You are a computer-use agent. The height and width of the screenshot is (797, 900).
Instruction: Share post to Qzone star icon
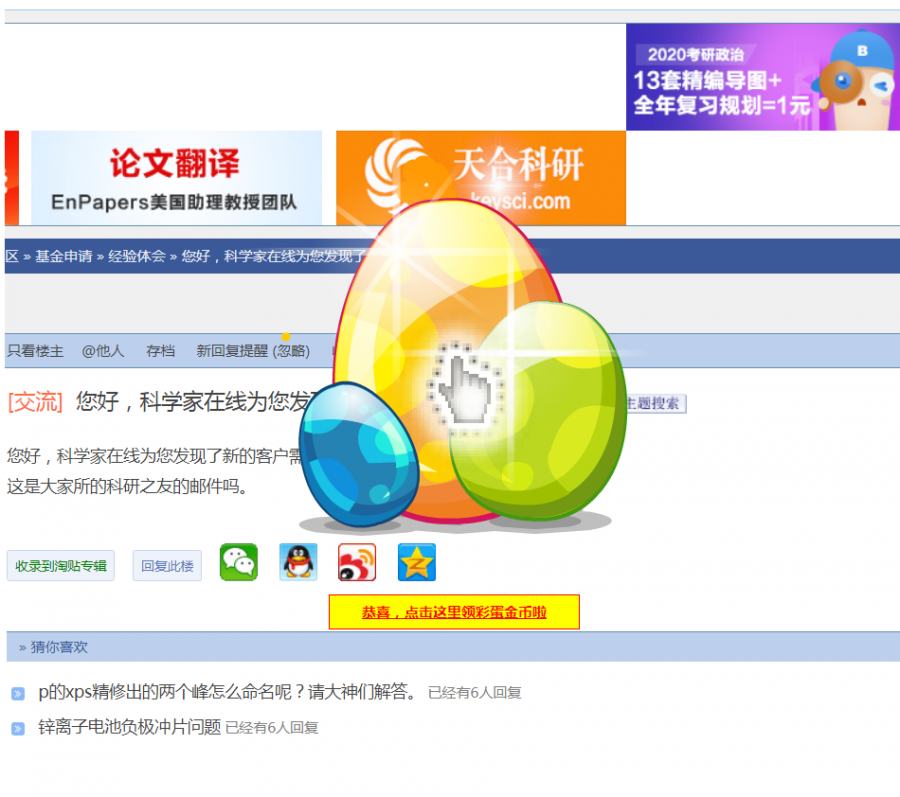(417, 562)
